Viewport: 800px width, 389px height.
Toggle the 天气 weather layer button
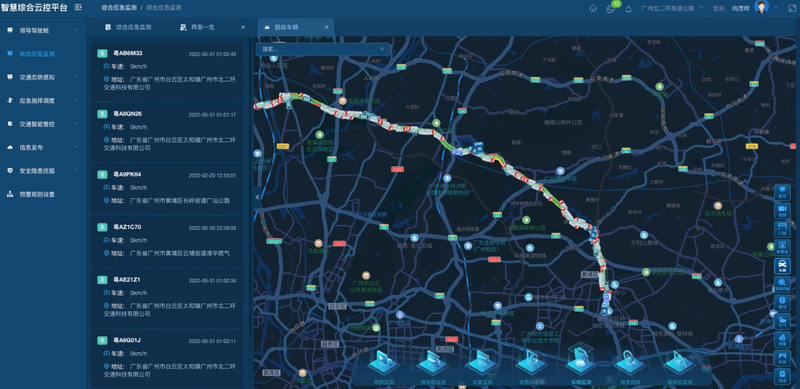click(x=782, y=321)
